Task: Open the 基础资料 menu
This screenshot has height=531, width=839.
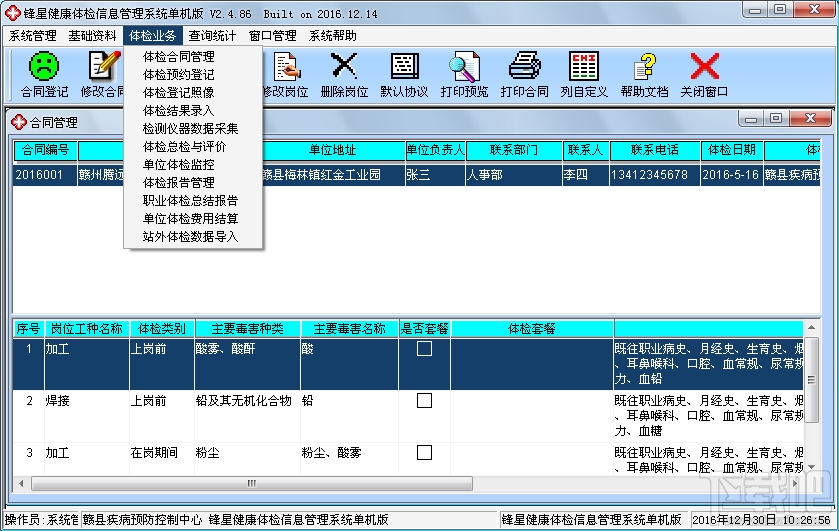Action: (93, 36)
